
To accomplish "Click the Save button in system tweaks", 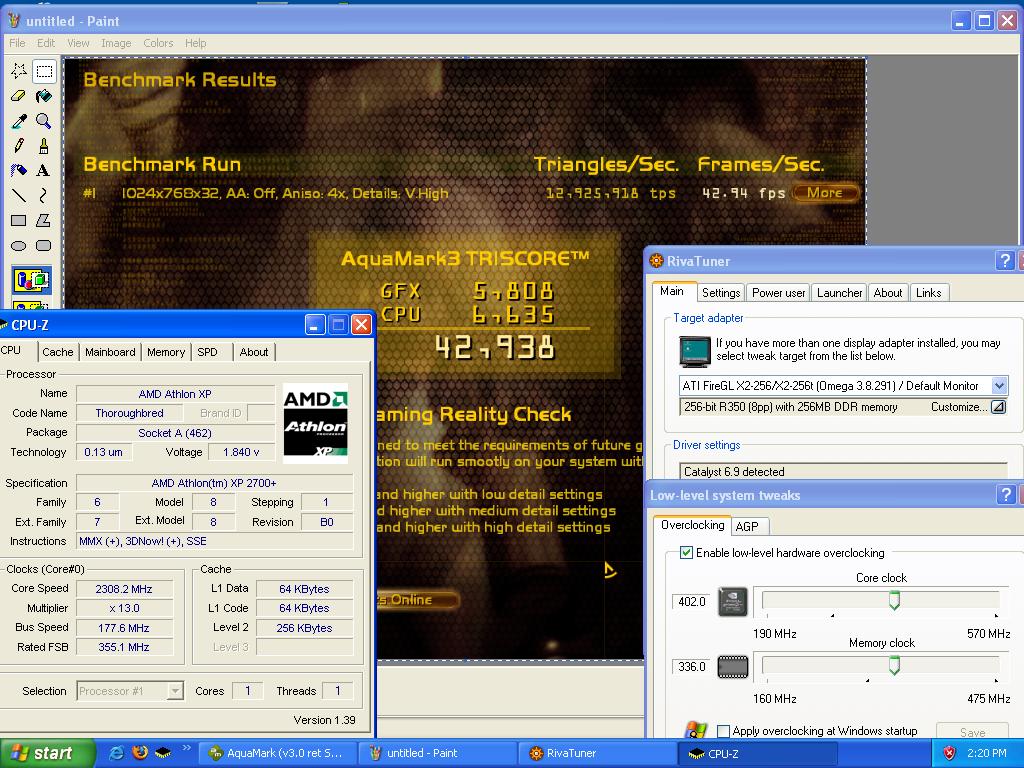I will tap(972, 731).
